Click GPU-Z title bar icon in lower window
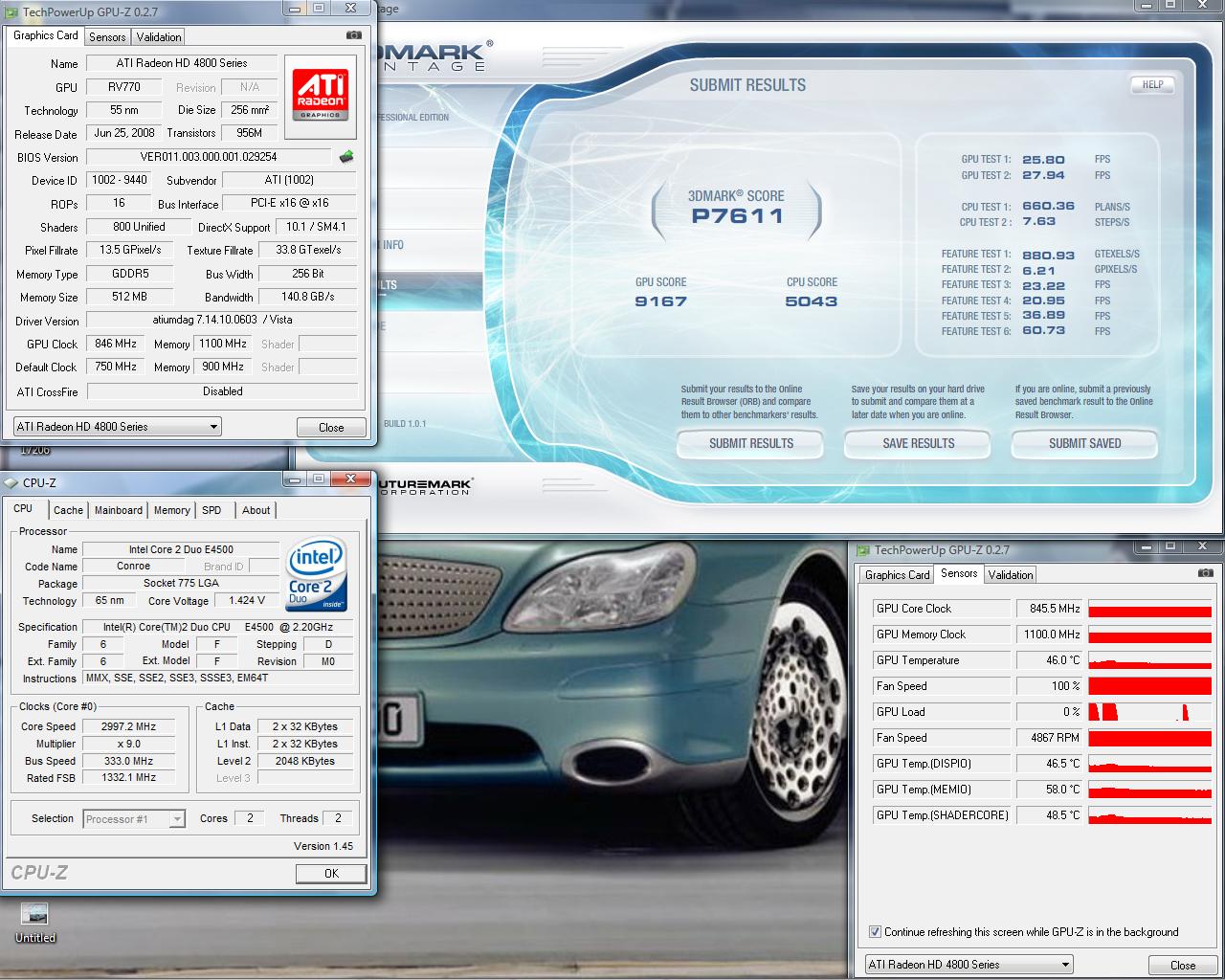Screen dimensions: 1225x980 point(863,550)
